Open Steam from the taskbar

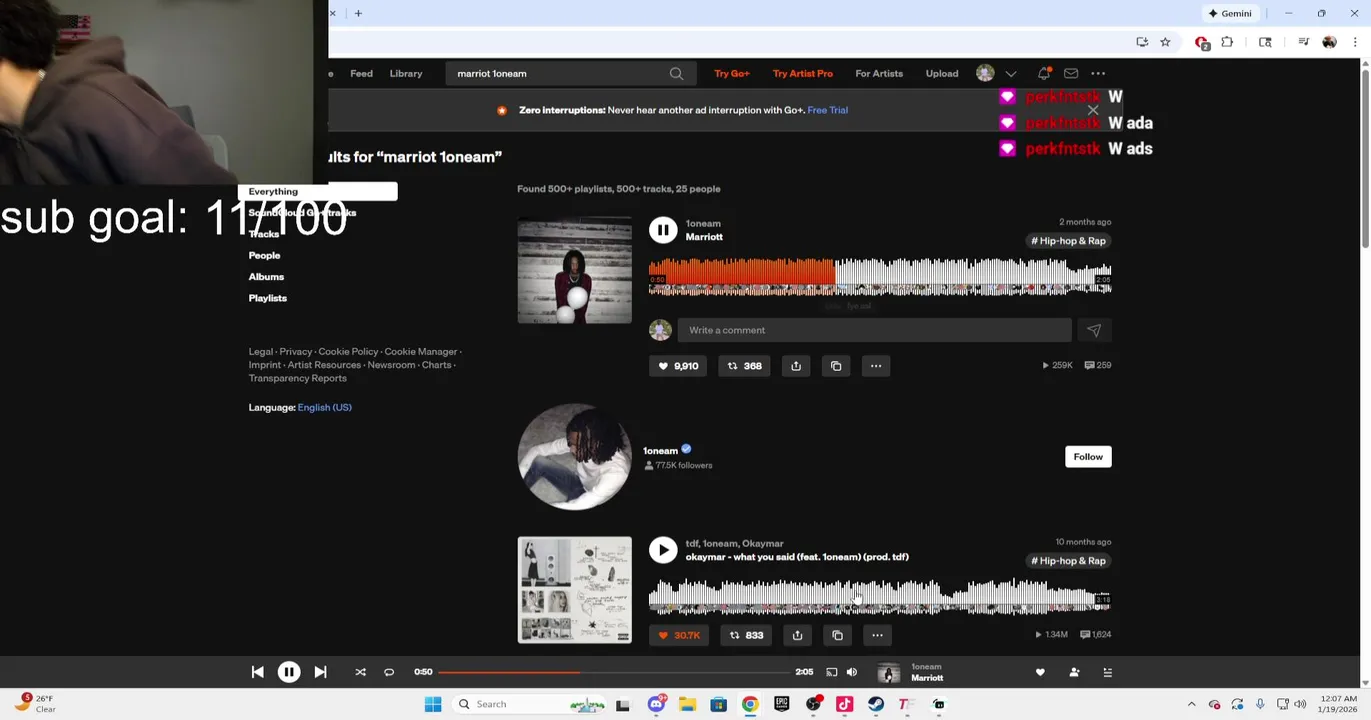[876, 704]
